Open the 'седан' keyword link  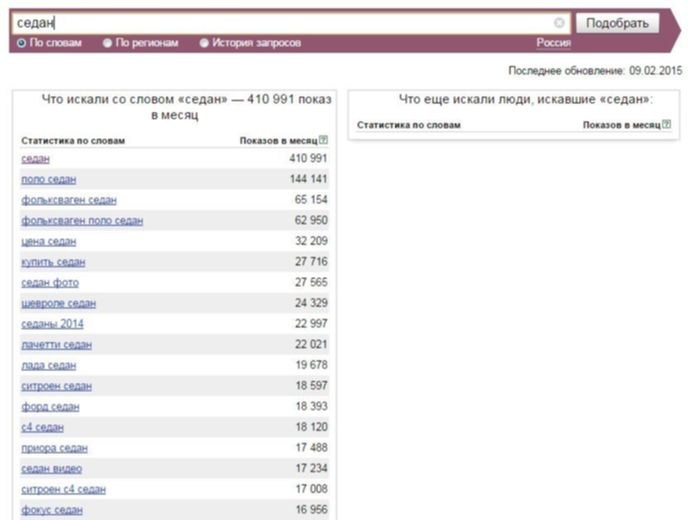[x=36, y=158]
